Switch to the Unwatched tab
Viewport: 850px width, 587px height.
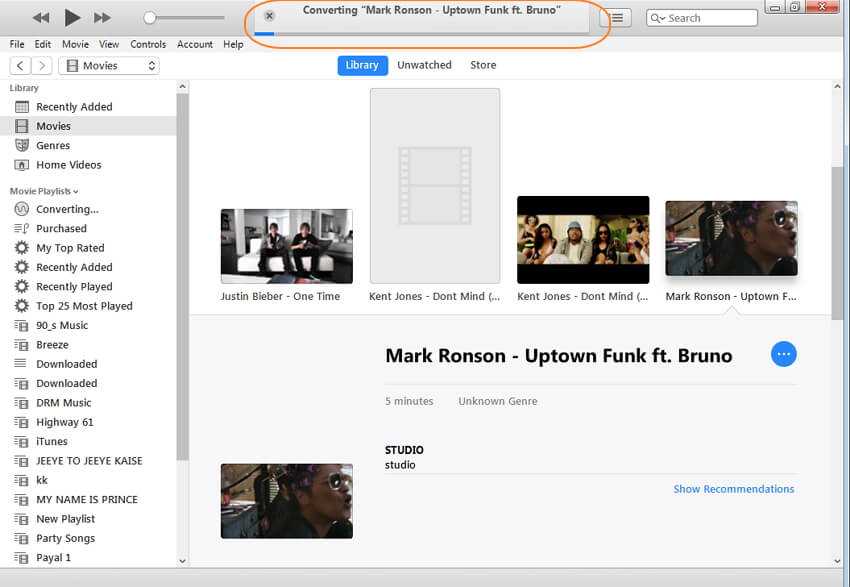click(x=424, y=65)
